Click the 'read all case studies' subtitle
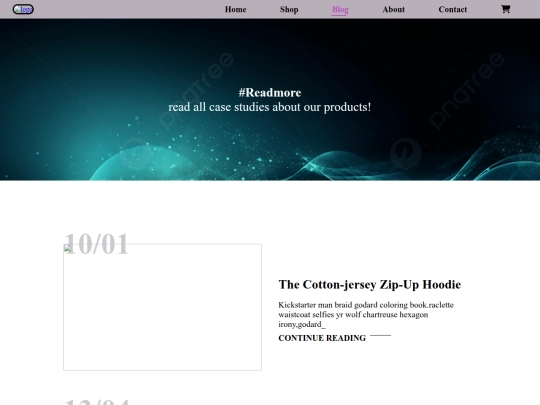This screenshot has height=405, width=540. click(x=270, y=107)
